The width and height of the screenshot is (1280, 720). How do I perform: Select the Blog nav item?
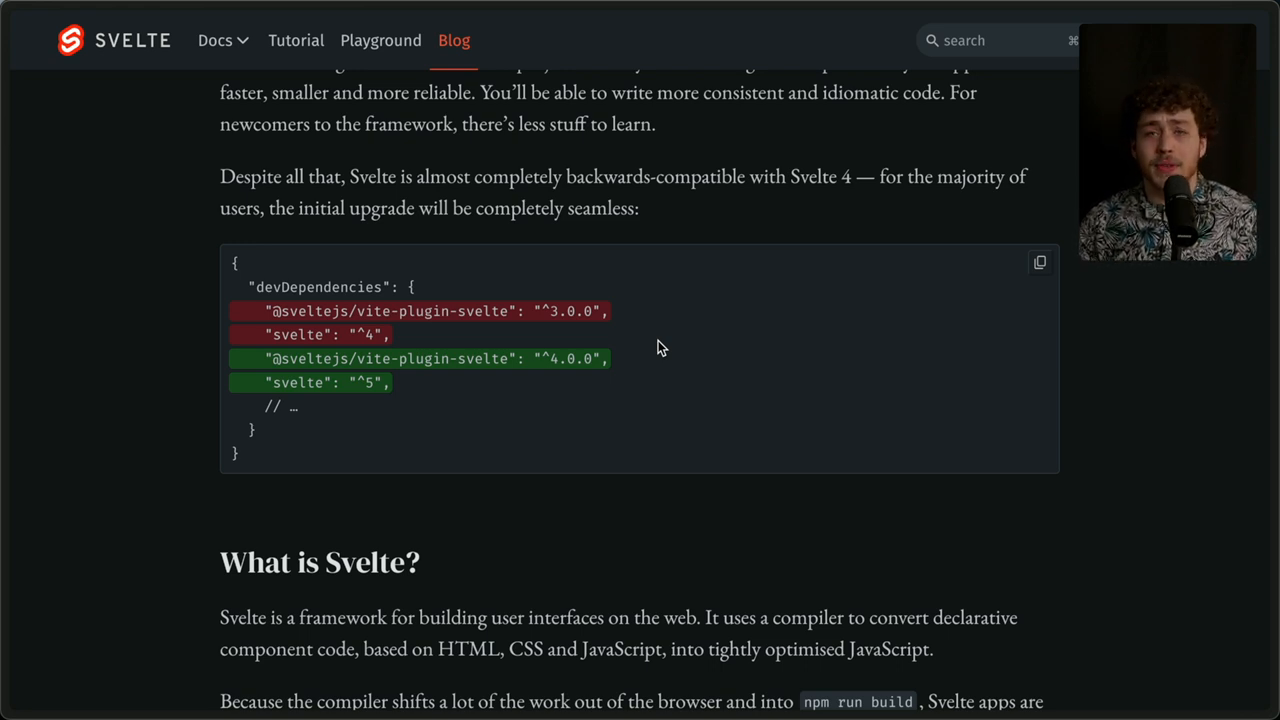[x=454, y=40]
